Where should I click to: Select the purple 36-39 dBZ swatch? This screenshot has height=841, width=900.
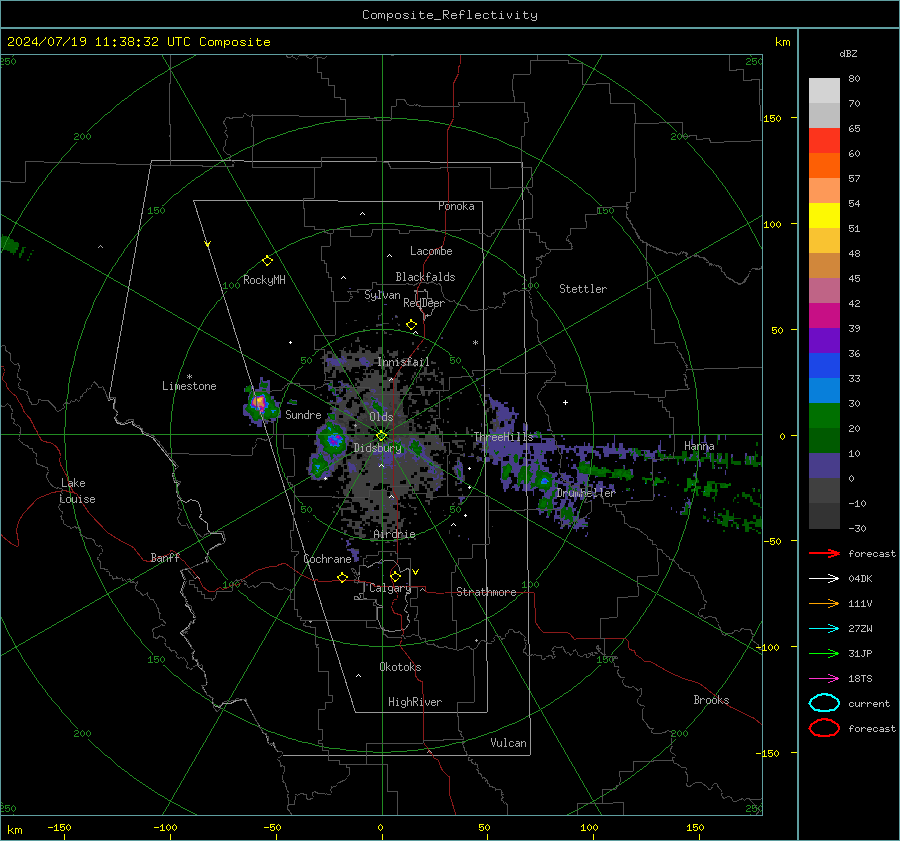coord(824,341)
